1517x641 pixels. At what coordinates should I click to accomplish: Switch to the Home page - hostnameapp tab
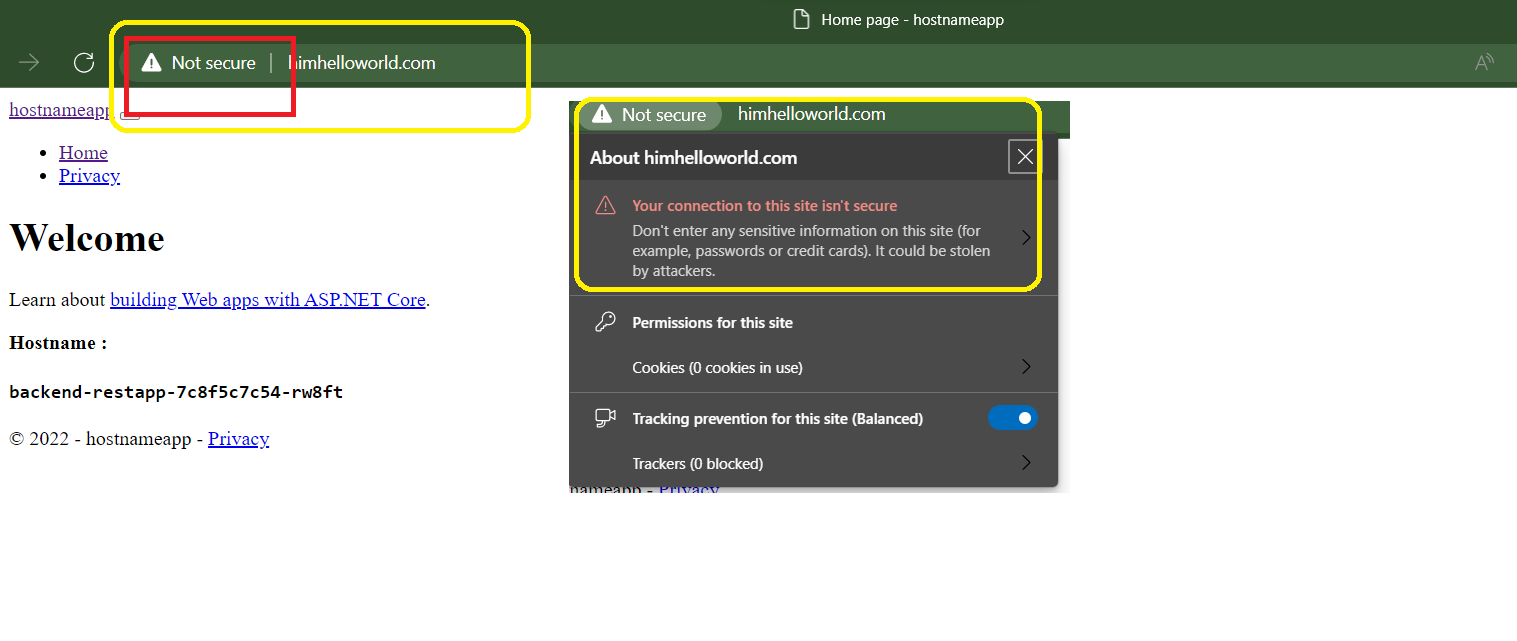pyautogui.click(x=898, y=19)
